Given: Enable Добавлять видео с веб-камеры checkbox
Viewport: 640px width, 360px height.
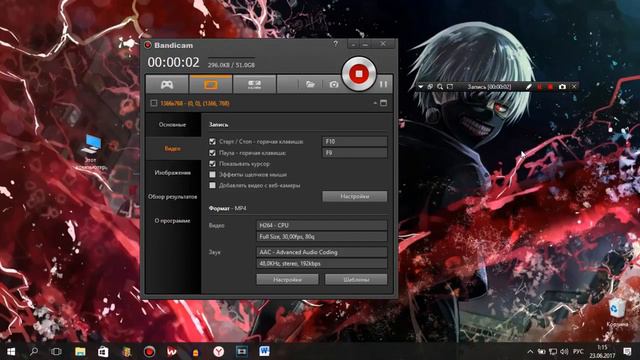Looking at the screenshot, I should (x=212, y=185).
